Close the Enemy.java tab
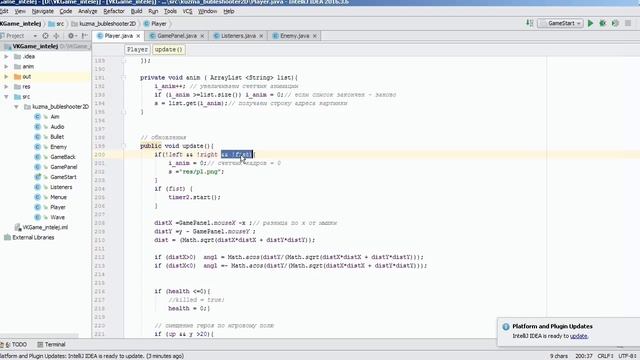The image size is (640, 360). coord(315,36)
